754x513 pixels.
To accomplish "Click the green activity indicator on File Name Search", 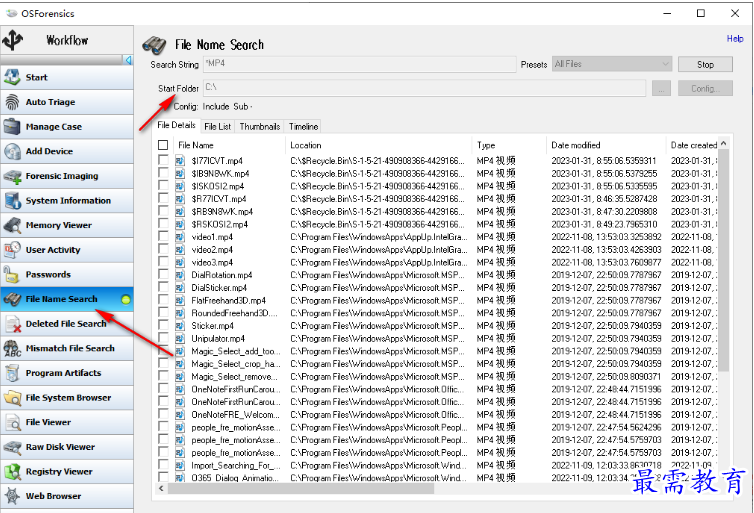I will tap(126, 300).
